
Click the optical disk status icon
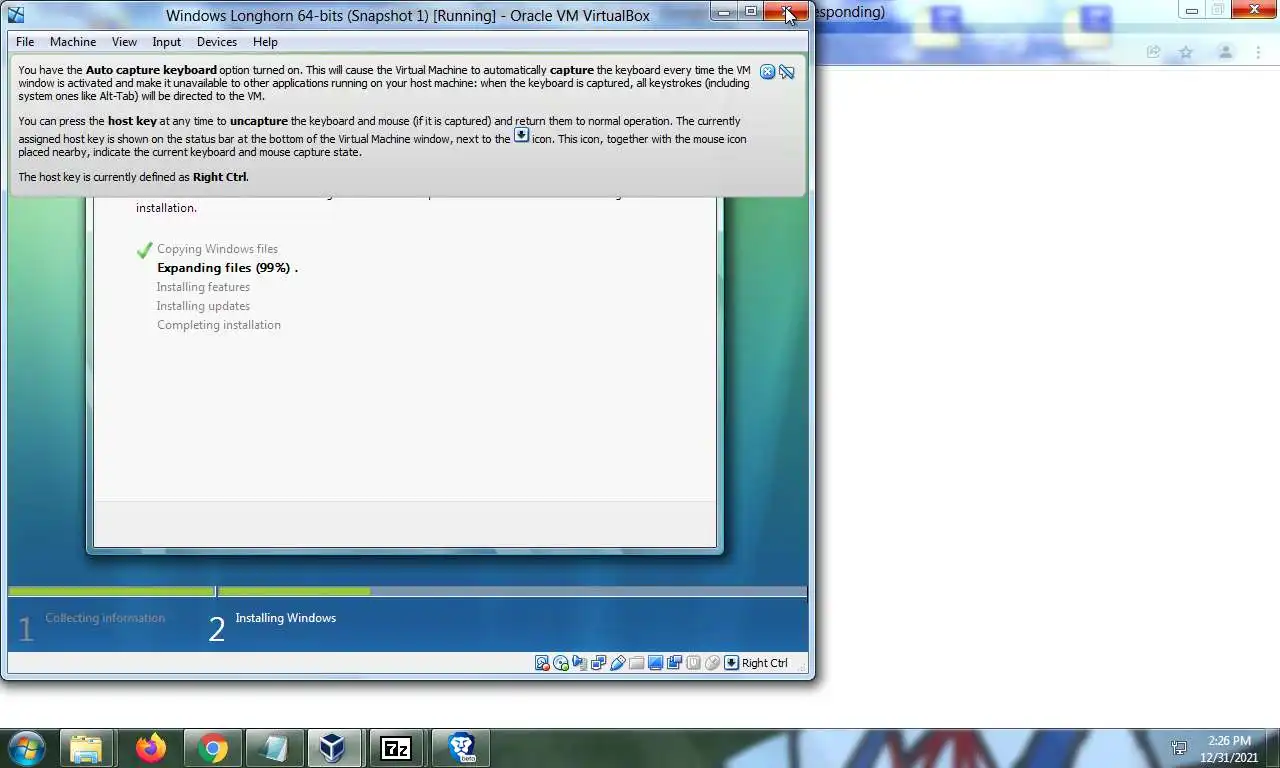(x=561, y=663)
